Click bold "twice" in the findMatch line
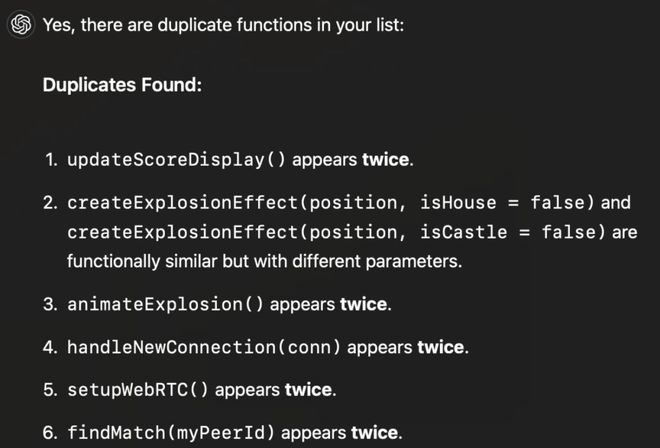The width and height of the screenshot is (660, 448). click(375, 433)
